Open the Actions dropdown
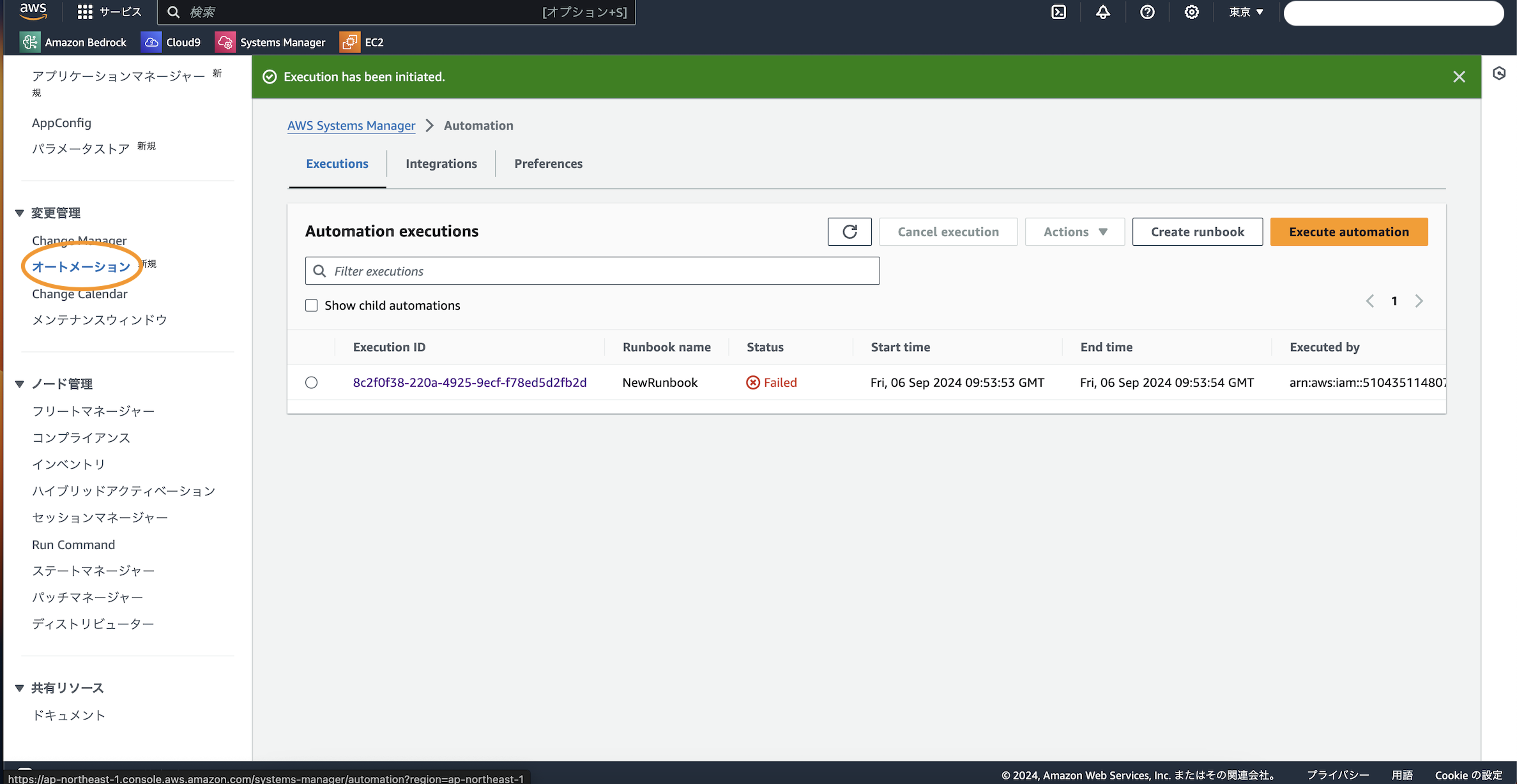Viewport: 1517px width, 784px height. (x=1074, y=231)
